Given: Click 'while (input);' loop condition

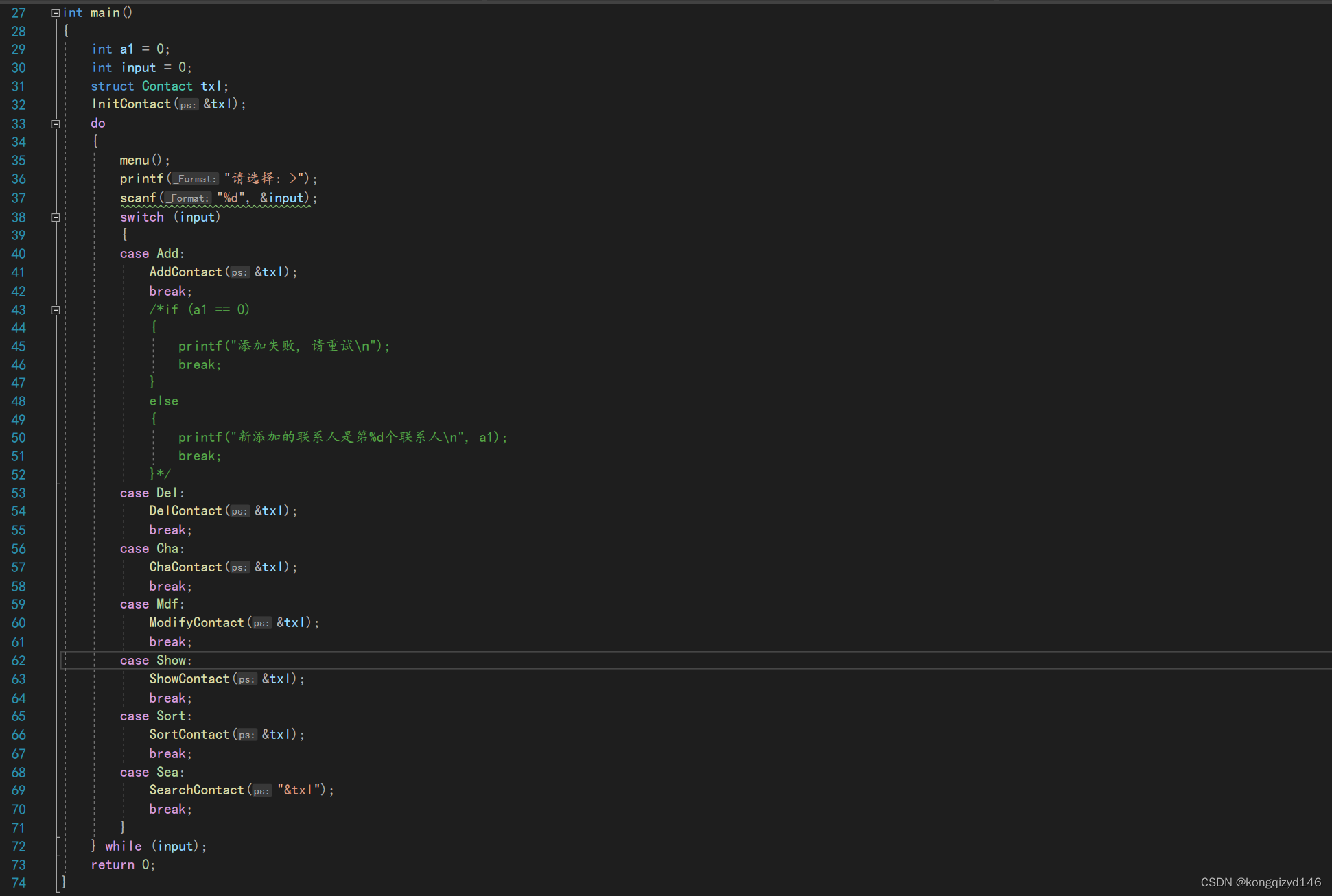Looking at the screenshot, I should [156, 847].
